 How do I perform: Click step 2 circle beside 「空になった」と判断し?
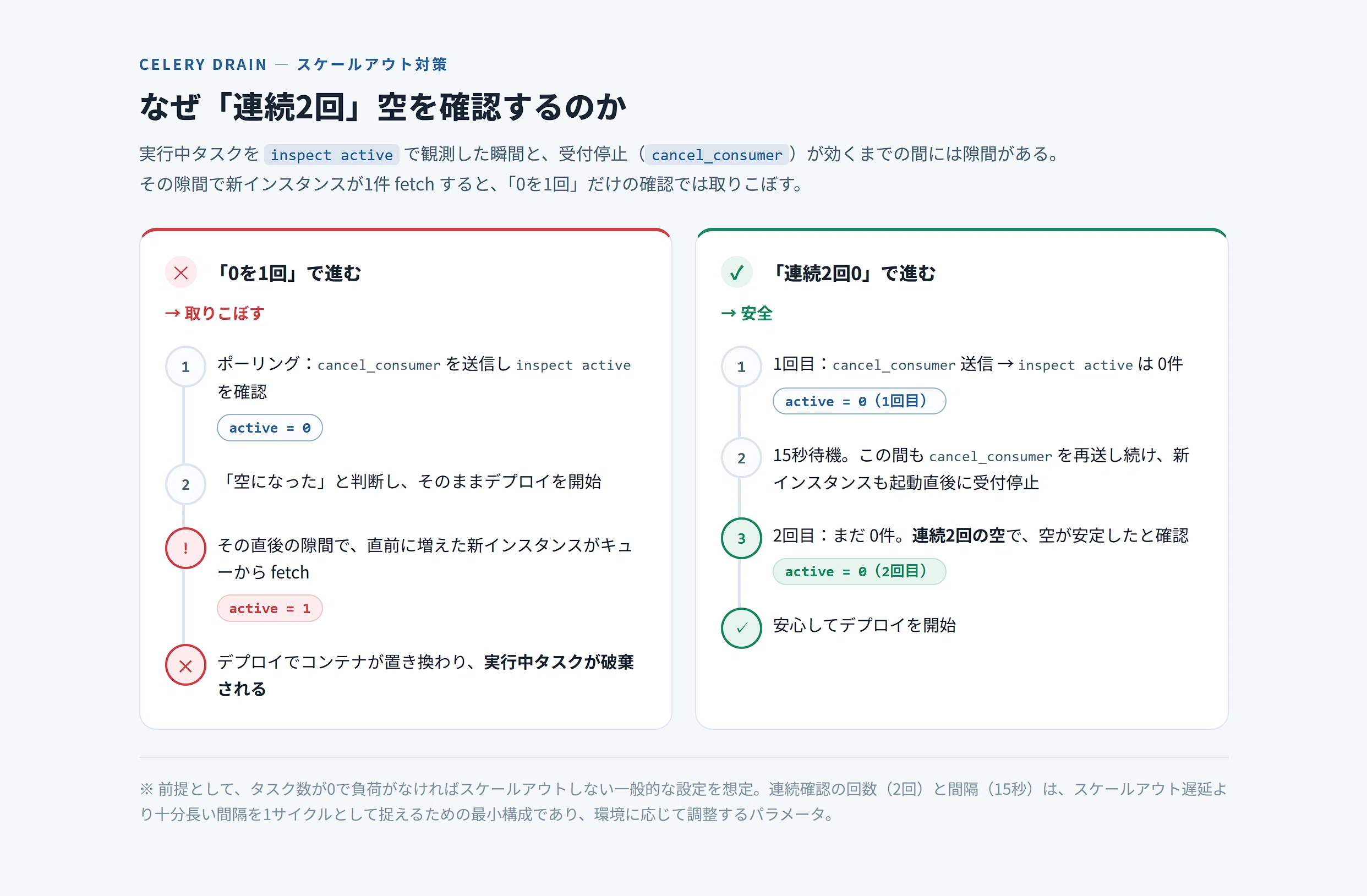[185, 484]
